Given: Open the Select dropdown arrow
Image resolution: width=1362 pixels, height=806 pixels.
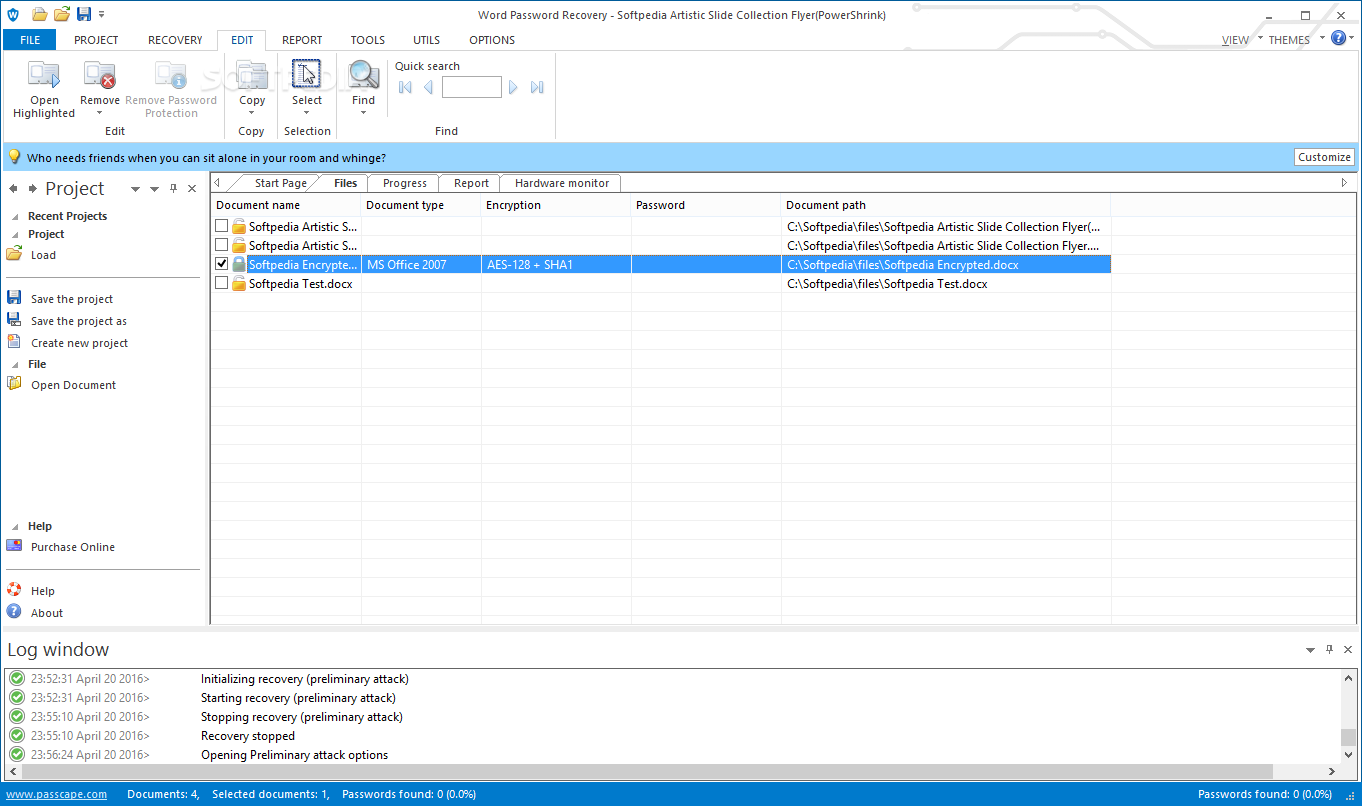Looking at the screenshot, I should [306, 112].
